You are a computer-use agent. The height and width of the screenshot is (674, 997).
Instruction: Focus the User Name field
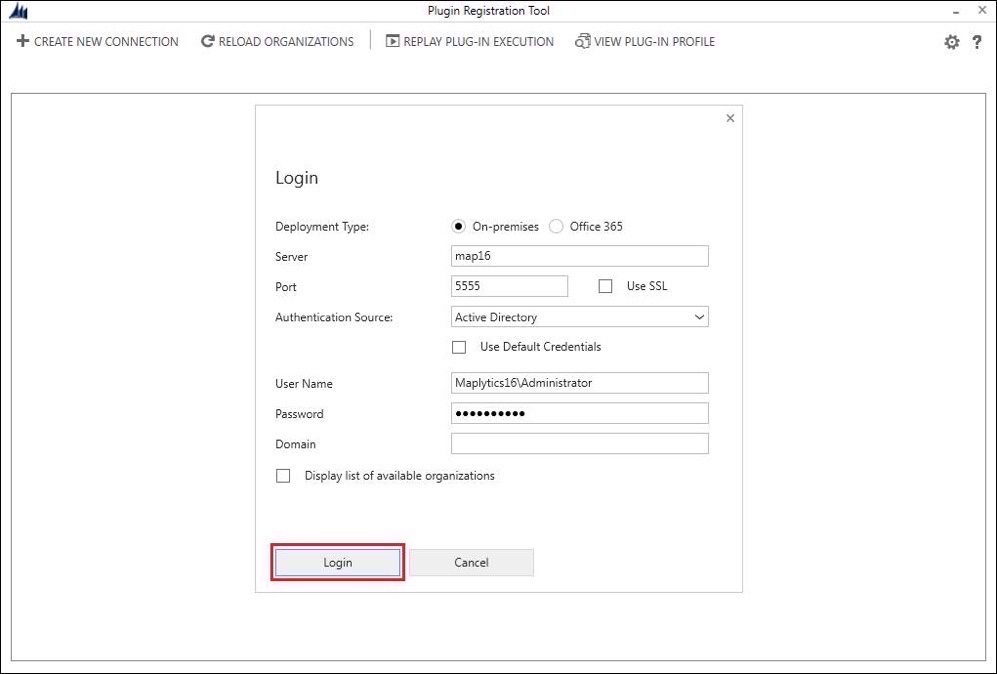click(x=579, y=383)
